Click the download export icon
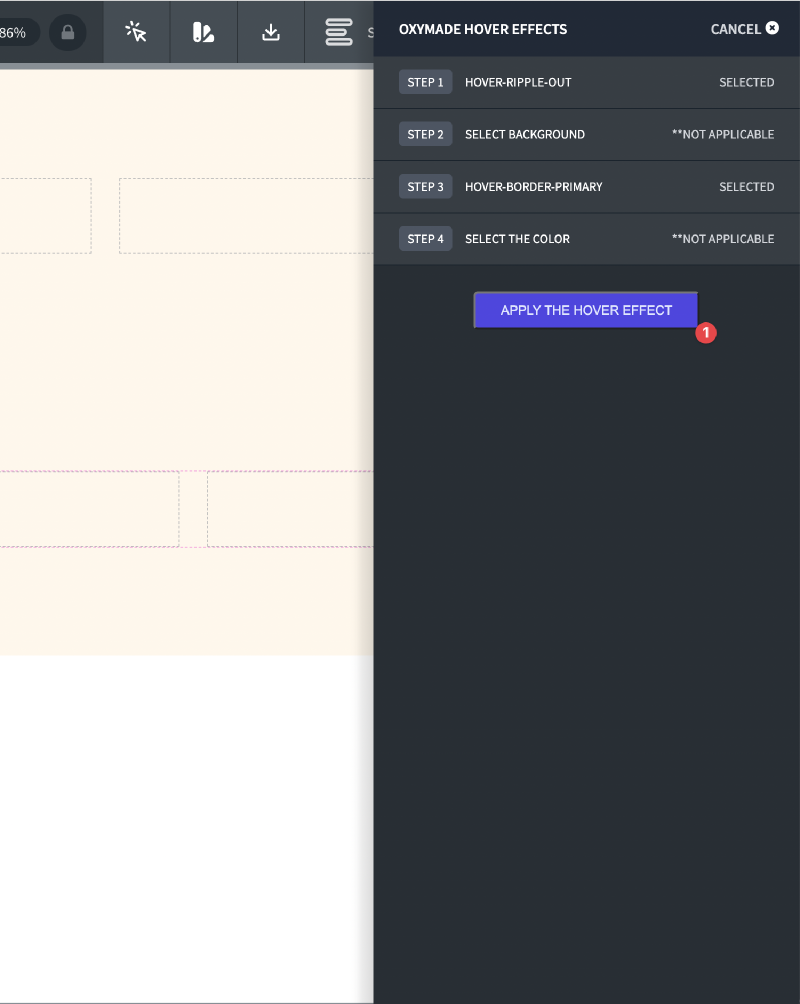Screen dimensions: 800x1004 [270, 31]
